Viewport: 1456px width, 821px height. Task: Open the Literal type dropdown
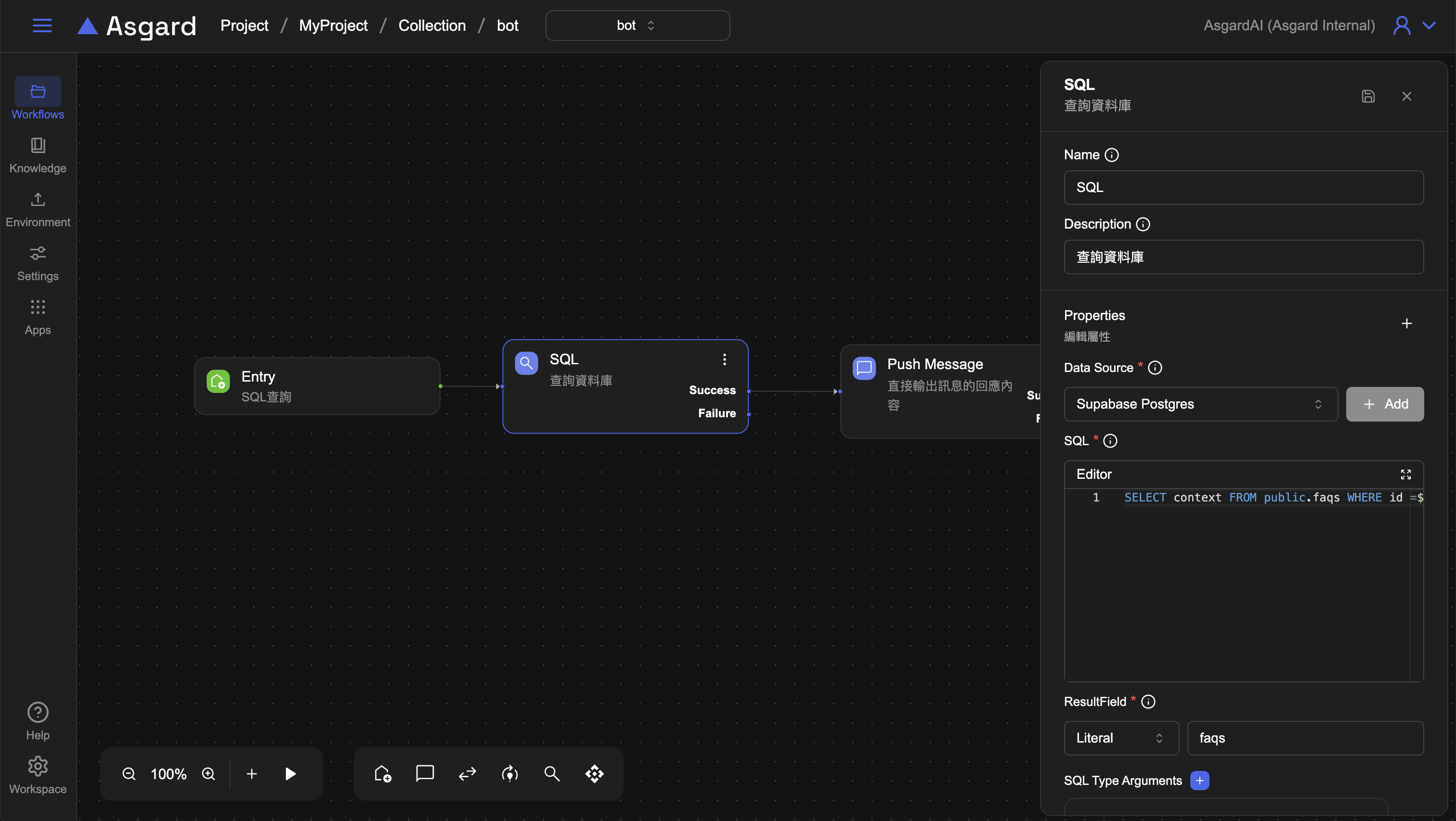click(1120, 738)
